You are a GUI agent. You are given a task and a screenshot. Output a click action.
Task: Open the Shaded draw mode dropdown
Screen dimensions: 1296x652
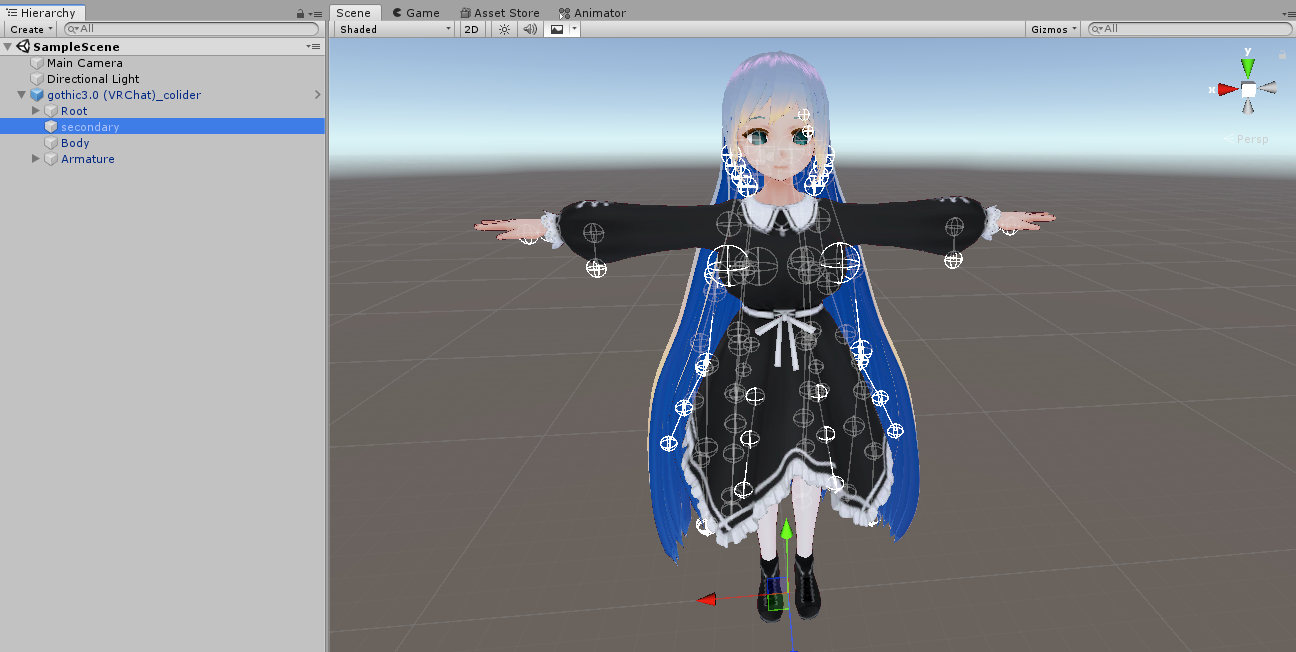[395, 29]
